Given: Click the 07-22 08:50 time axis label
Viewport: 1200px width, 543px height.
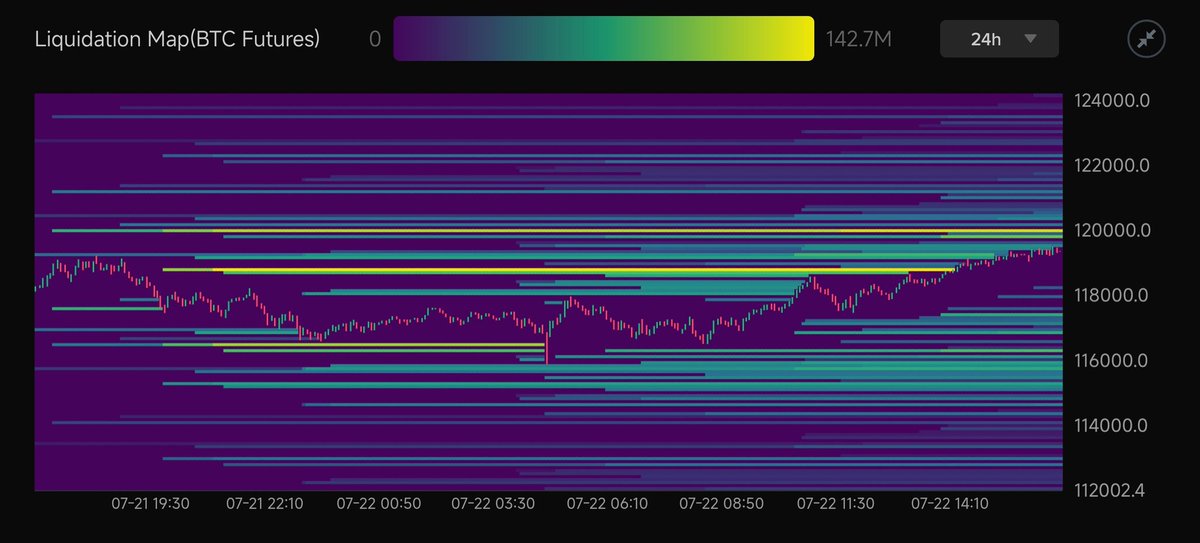Looking at the screenshot, I should tap(720, 504).
